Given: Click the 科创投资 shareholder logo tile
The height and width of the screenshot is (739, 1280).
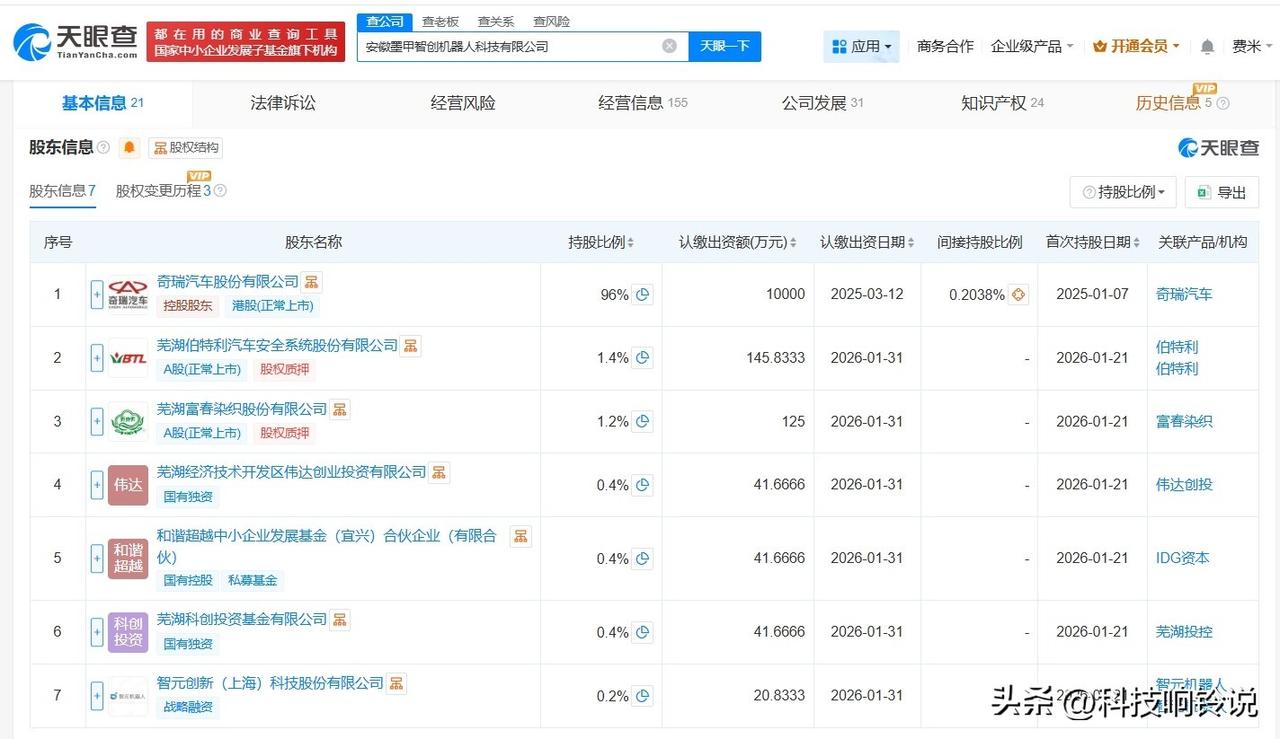Looking at the screenshot, I should 128,632.
